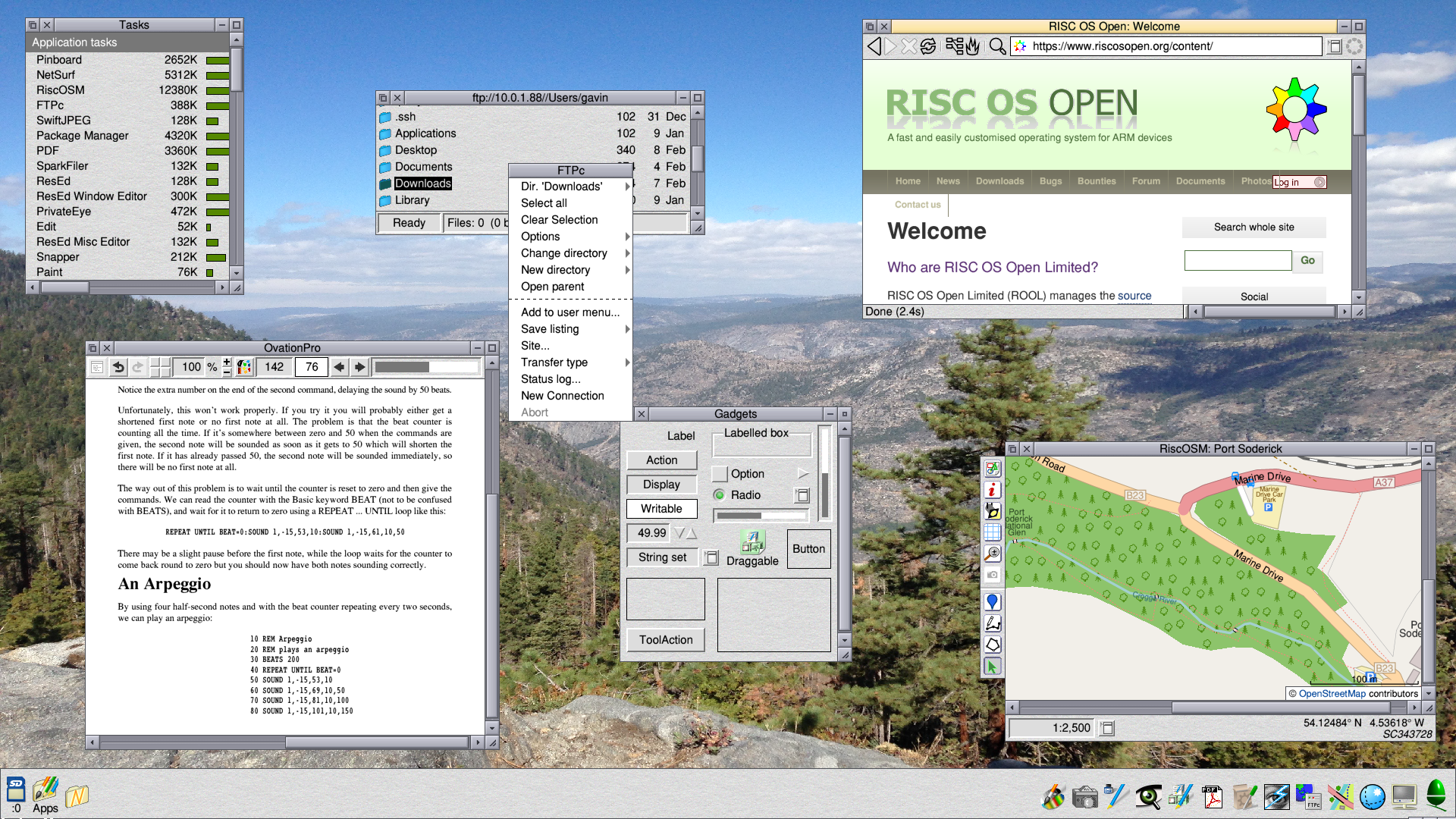This screenshot has height=819, width=1456.
Task: Click RiscOSM's map style icon, top of toolbar
Action: 992,469
